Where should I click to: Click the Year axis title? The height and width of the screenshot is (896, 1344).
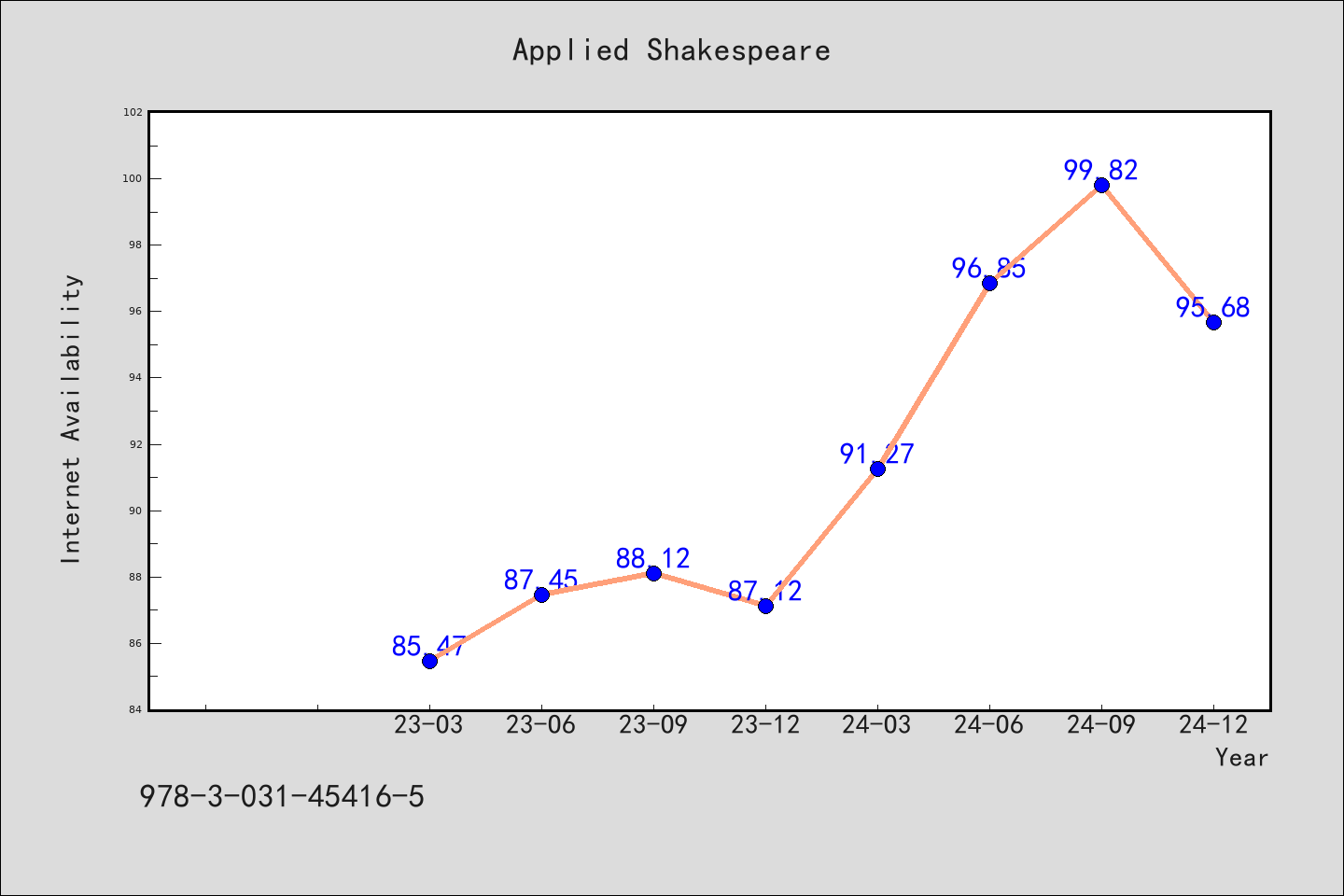[x=1241, y=758]
